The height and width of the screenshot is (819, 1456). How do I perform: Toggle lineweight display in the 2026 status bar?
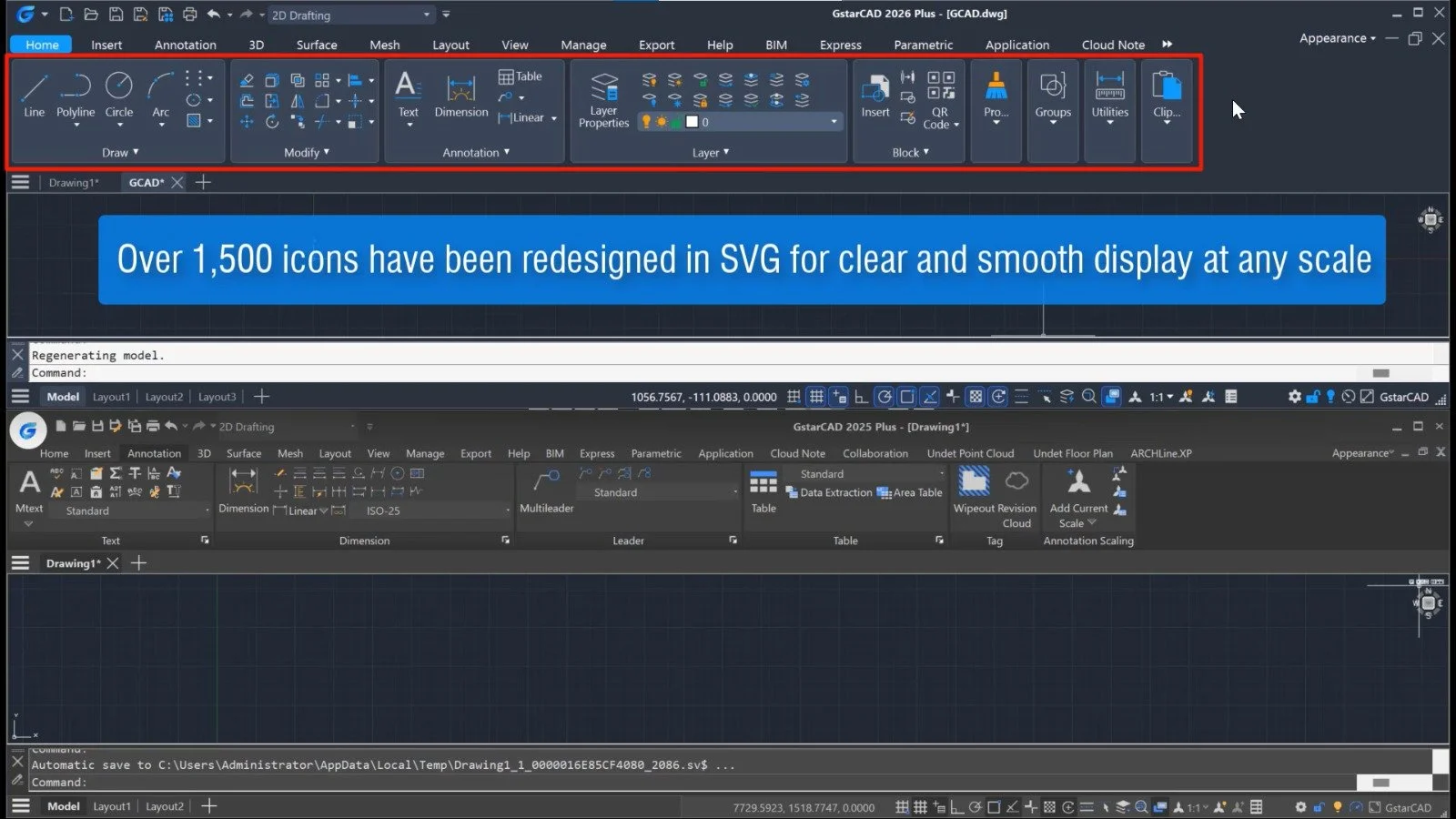[1021, 397]
